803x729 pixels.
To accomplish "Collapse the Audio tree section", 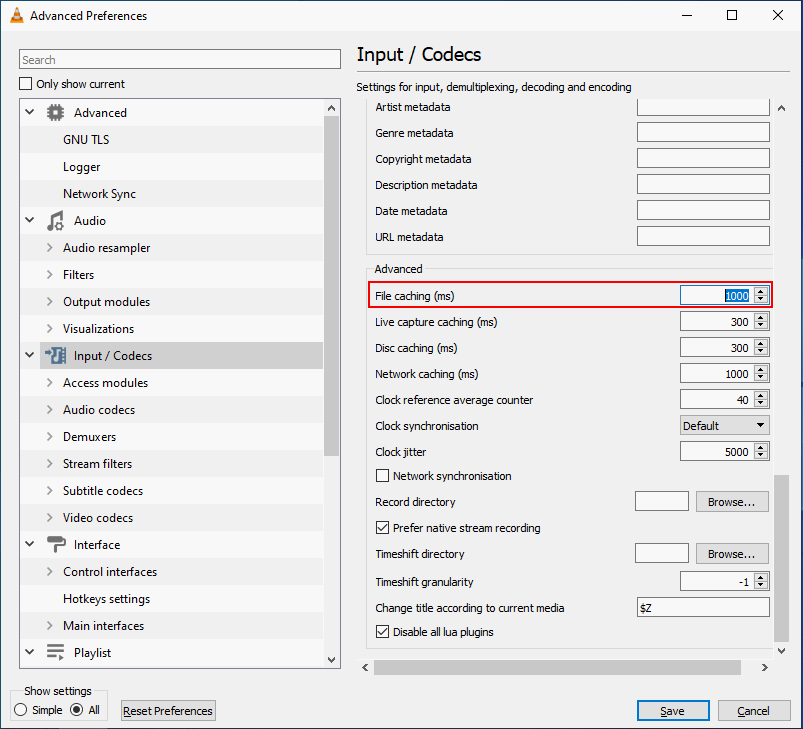I will coord(30,220).
